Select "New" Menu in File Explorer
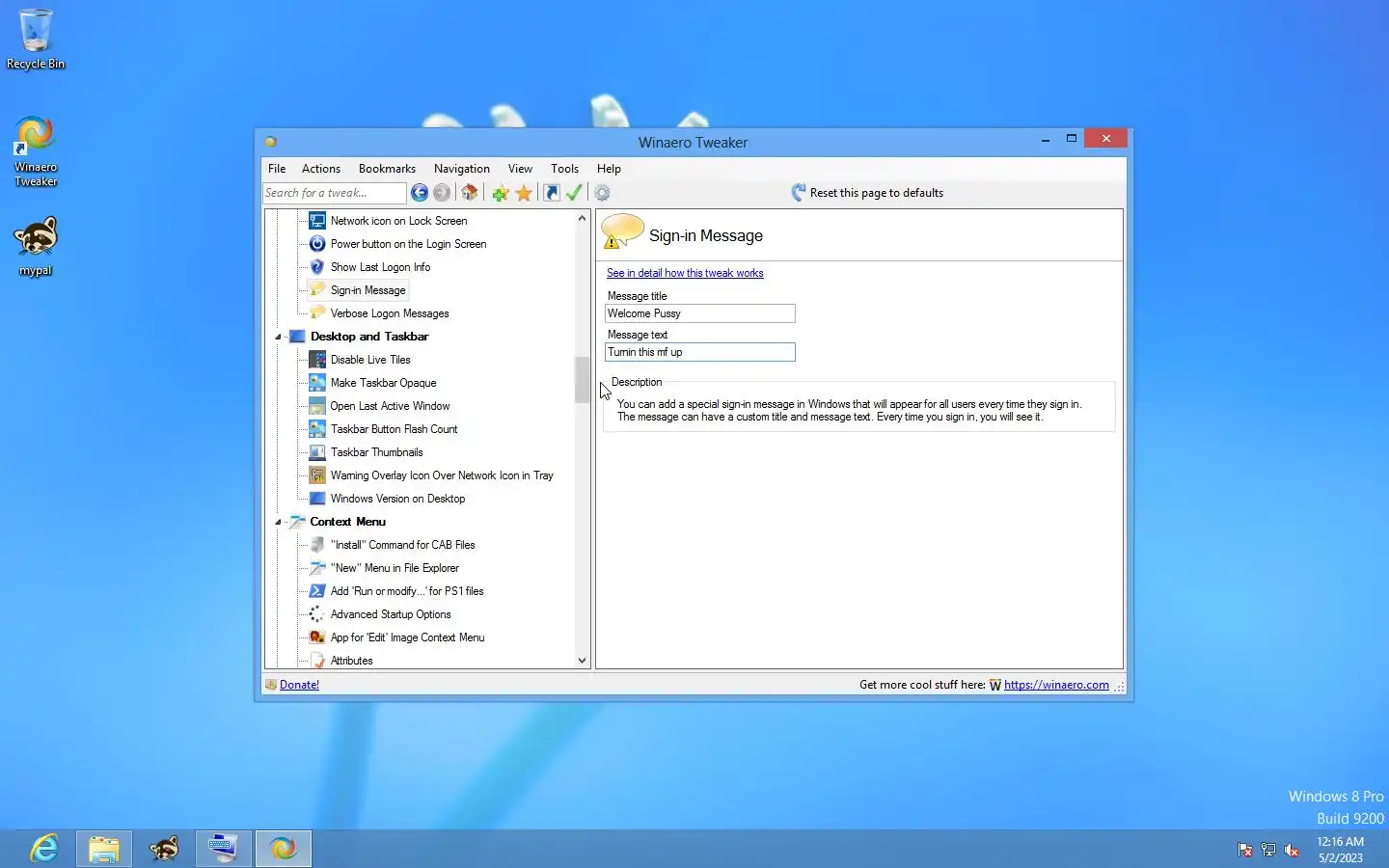The image size is (1389, 868). 395,568
